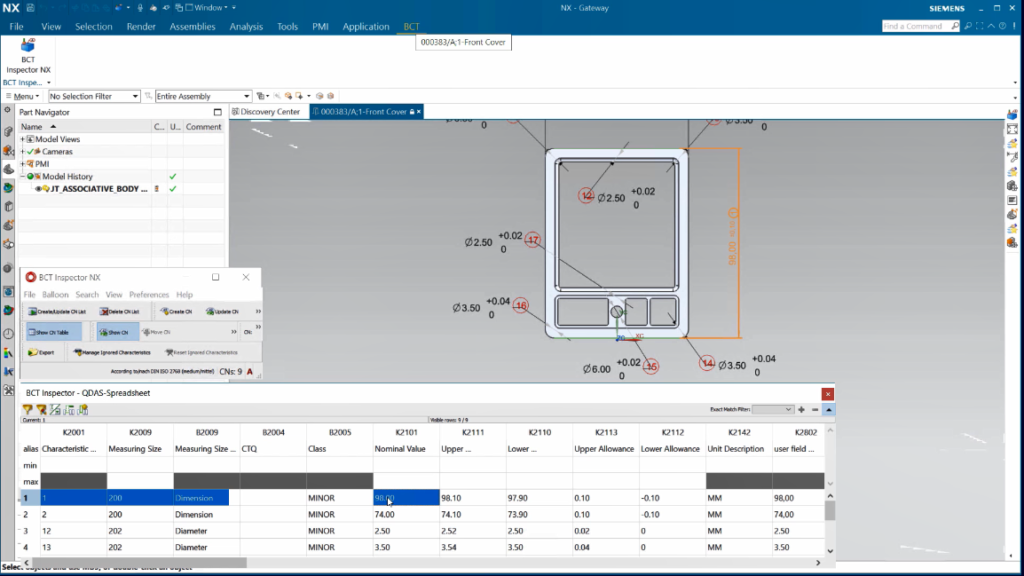Image resolution: width=1024 pixels, height=576 pixels.
Task: Click the magnifier icon in Find a Command box
Action: (x=955, y=26)
